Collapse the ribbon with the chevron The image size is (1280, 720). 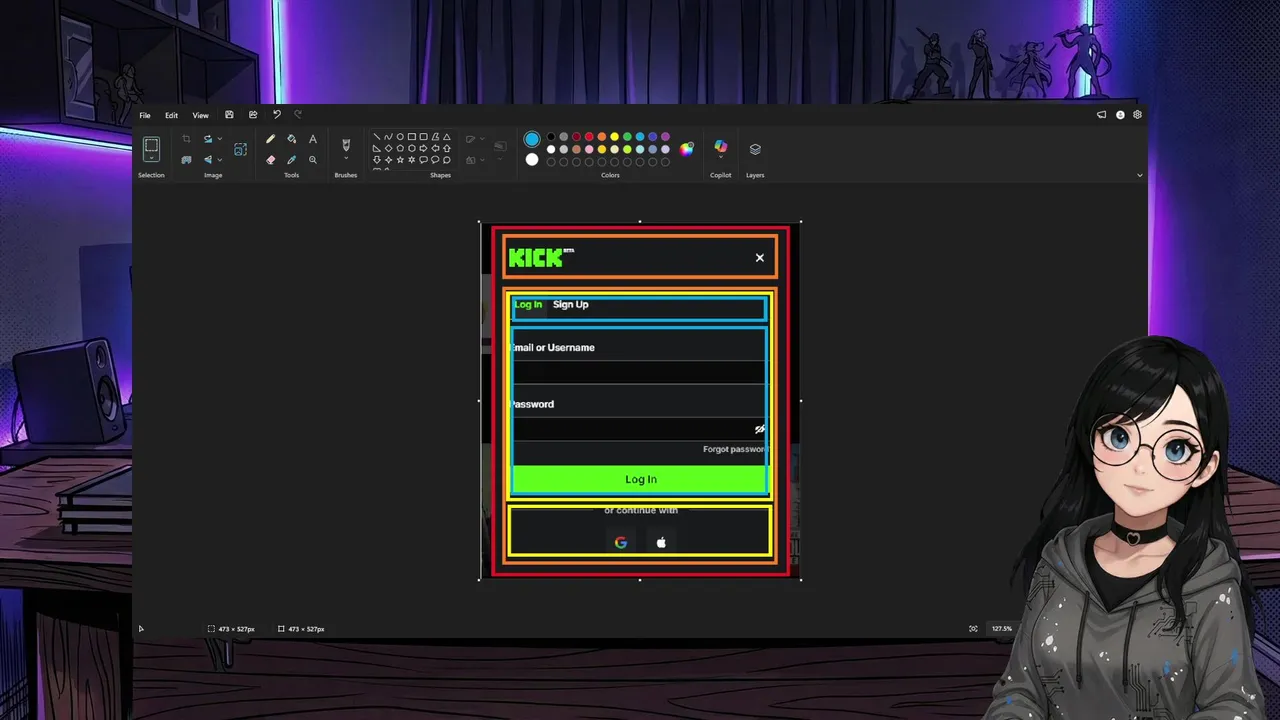click(x=1139, y=176)
